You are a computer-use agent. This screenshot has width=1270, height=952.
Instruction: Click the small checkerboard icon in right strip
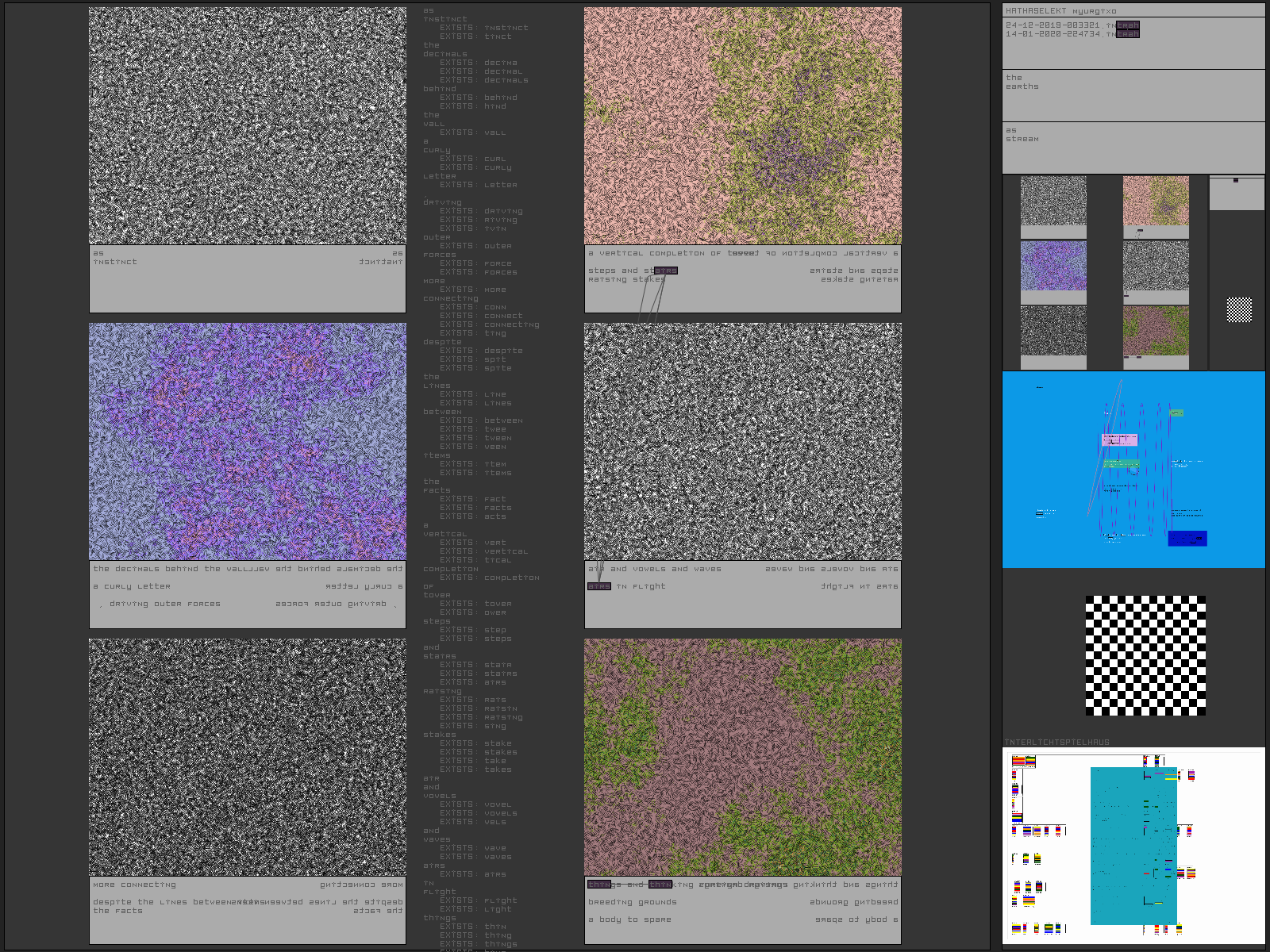click(1239, 309)
